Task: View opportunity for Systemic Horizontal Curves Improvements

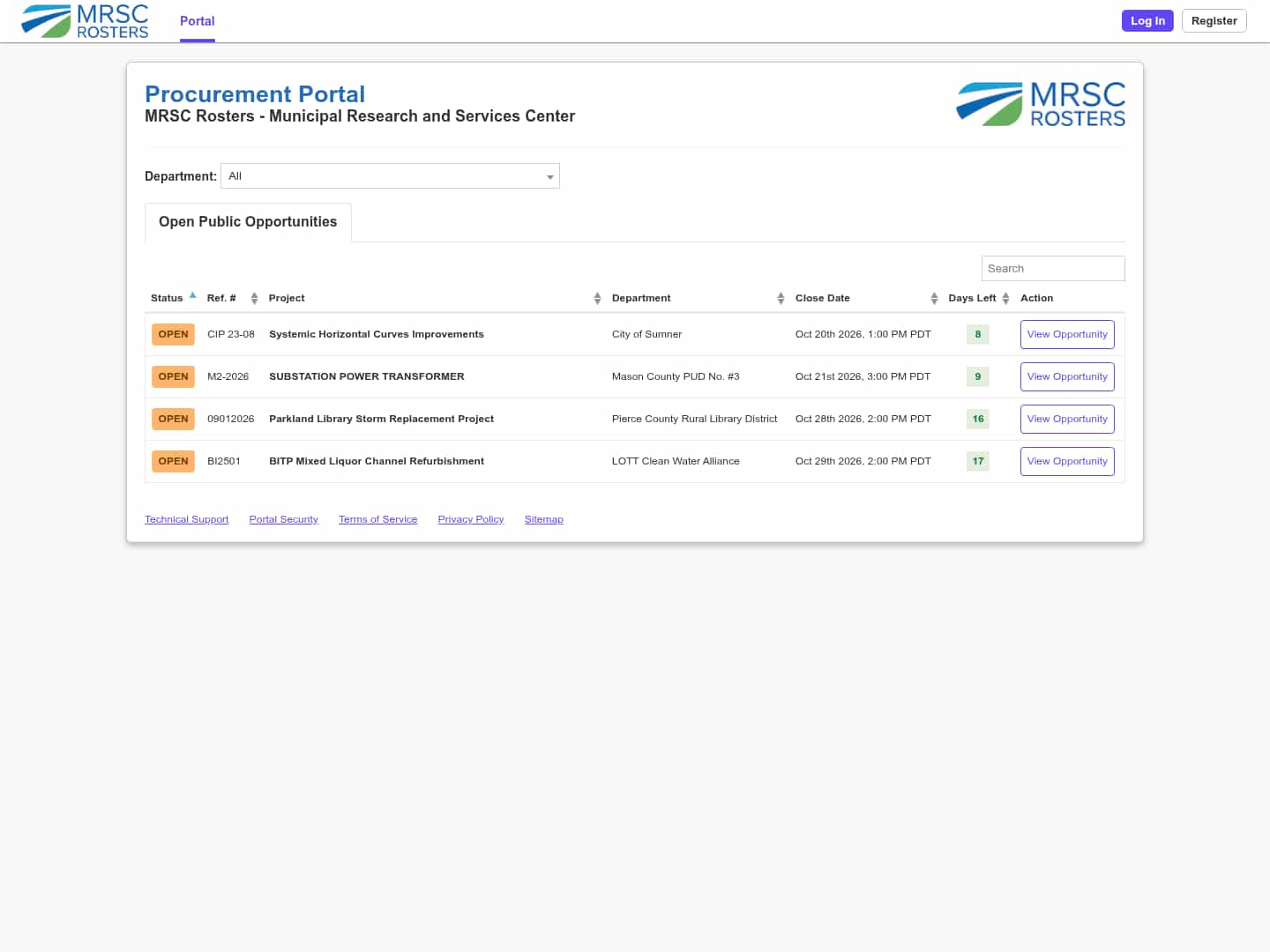Action: (x=1067, y=335)
